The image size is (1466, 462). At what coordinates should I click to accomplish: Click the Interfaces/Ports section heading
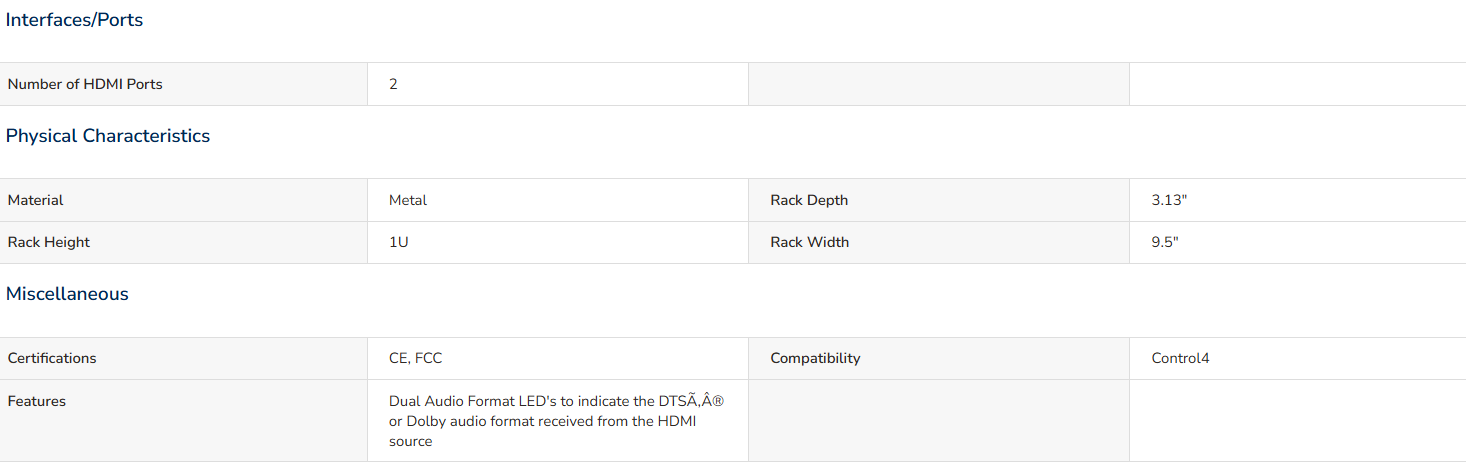(74, 20)
